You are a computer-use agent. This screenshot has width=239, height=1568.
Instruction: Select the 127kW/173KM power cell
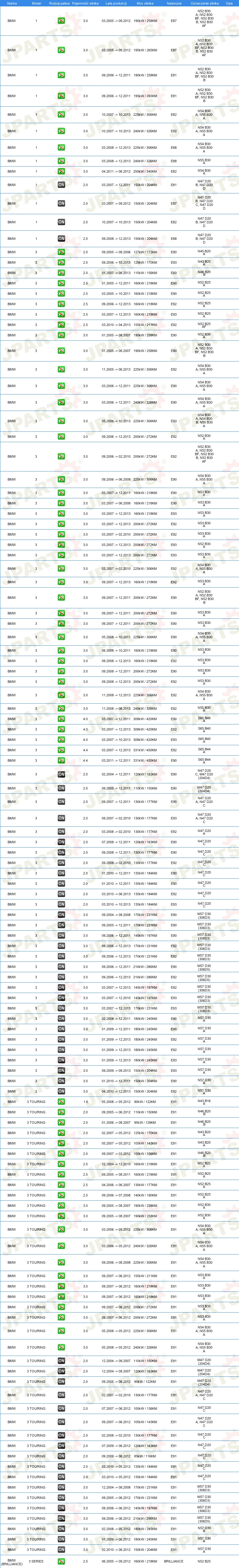[x=145, y=252]
